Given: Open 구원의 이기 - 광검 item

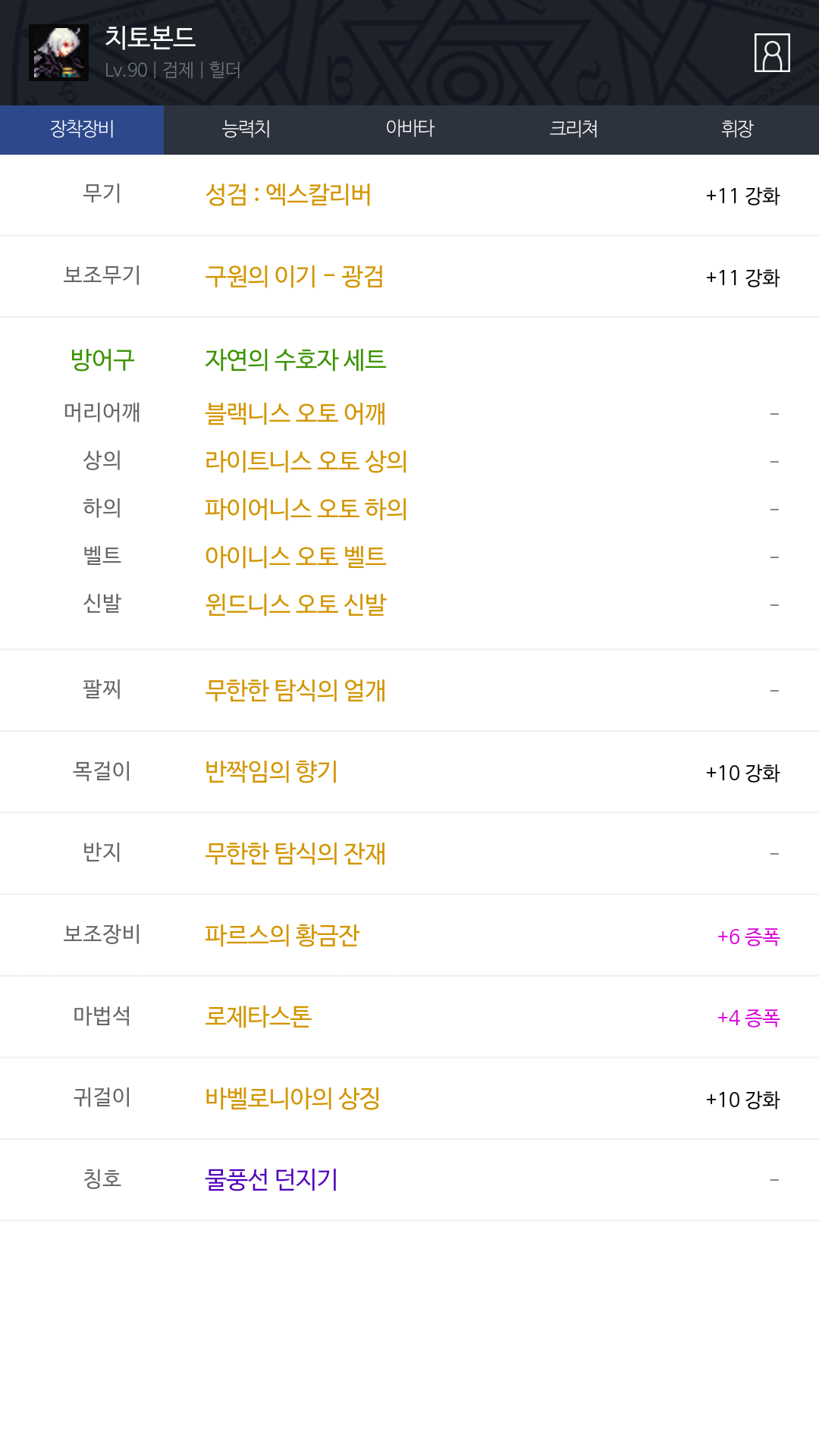Looking at the screenshot, I should tap(294, 276).
